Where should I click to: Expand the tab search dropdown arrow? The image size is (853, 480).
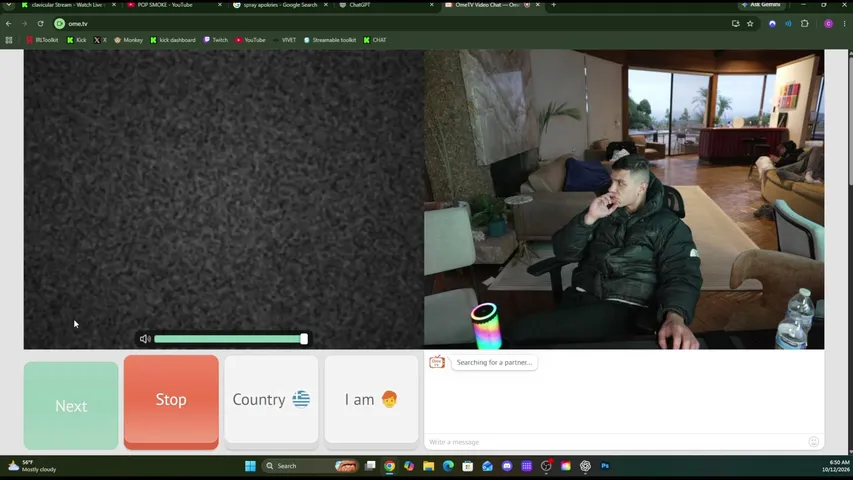point(9,5)
